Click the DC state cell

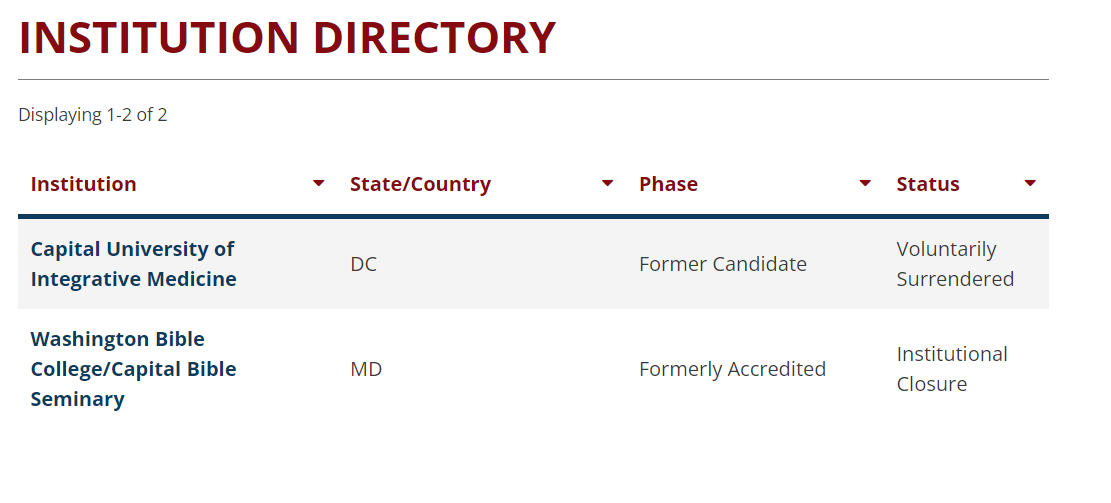tap(363, 264)
